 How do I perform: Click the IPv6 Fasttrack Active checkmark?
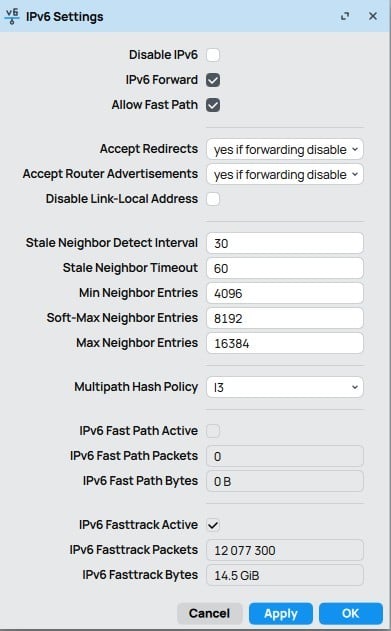pyautogui.click(x=213, y=525)
